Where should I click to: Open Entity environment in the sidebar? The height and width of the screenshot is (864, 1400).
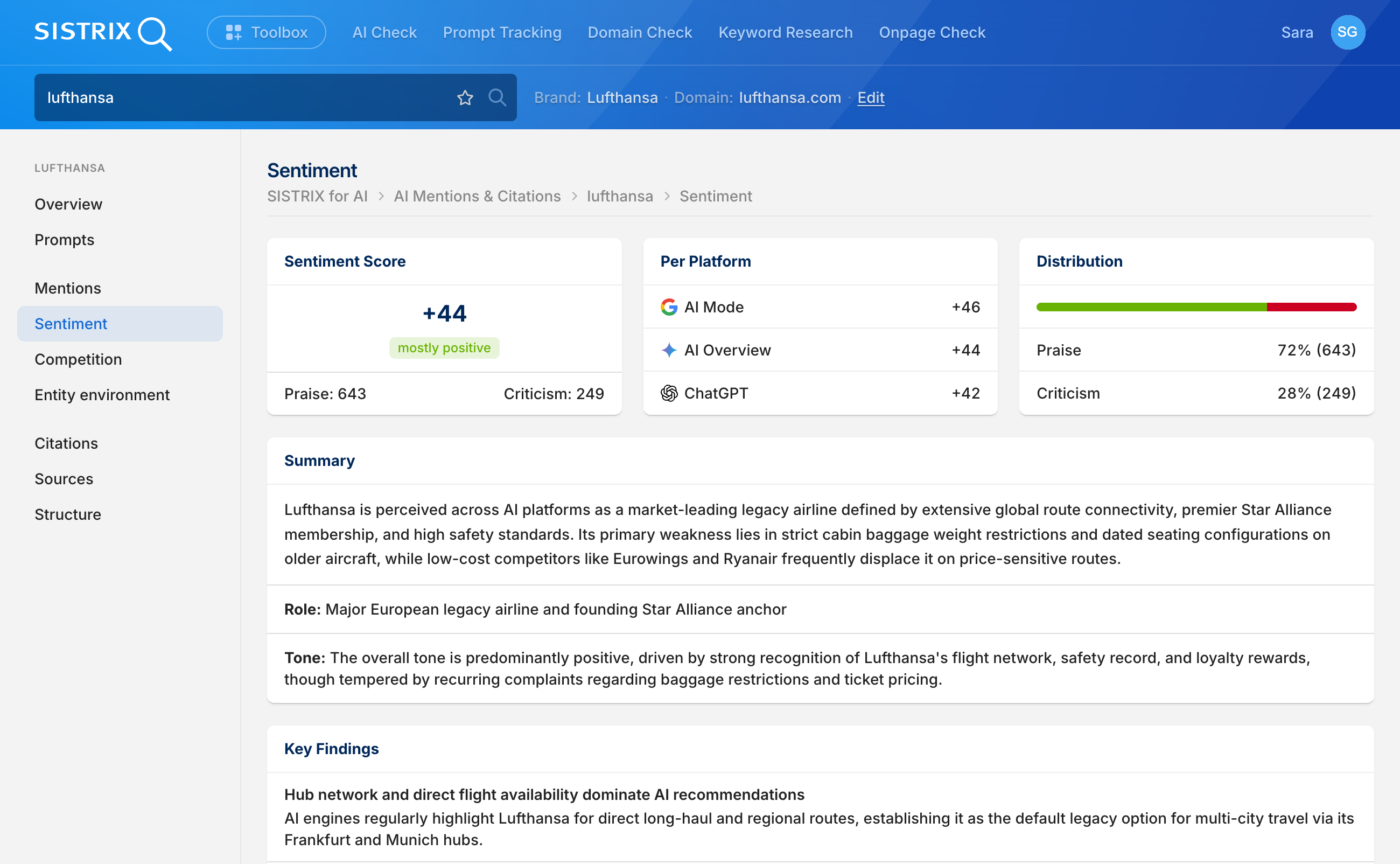point(102,395)
